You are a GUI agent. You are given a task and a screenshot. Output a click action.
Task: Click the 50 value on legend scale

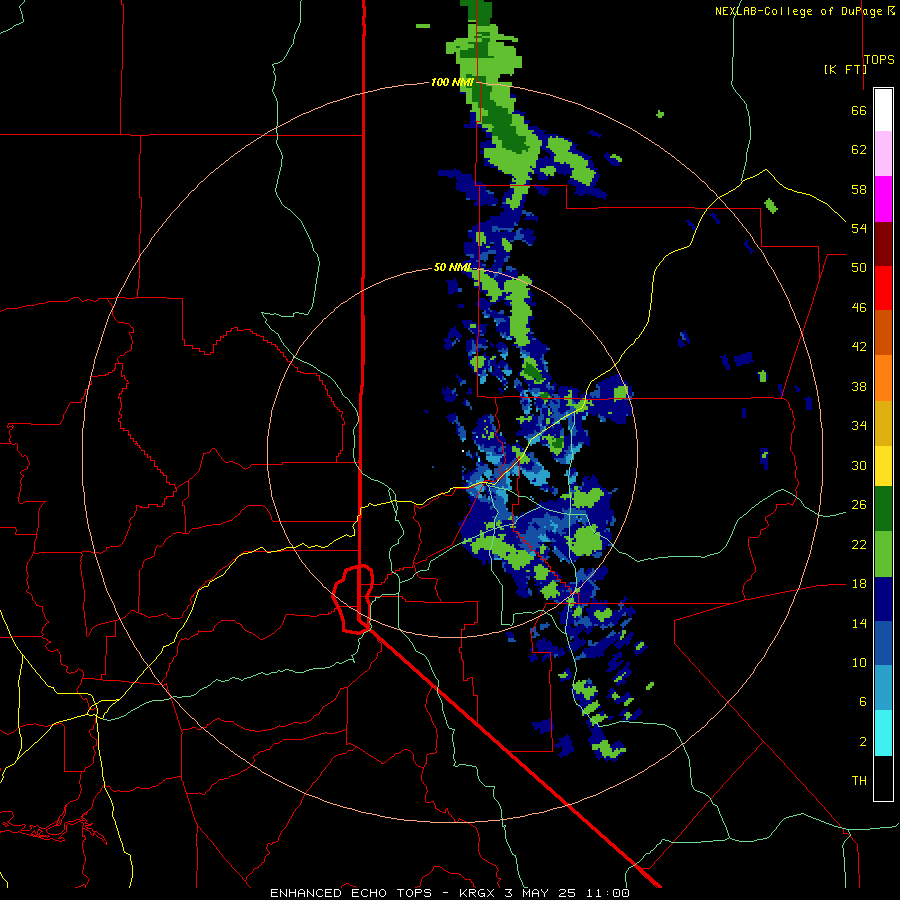pyautogui.click(x=859, y=267)
